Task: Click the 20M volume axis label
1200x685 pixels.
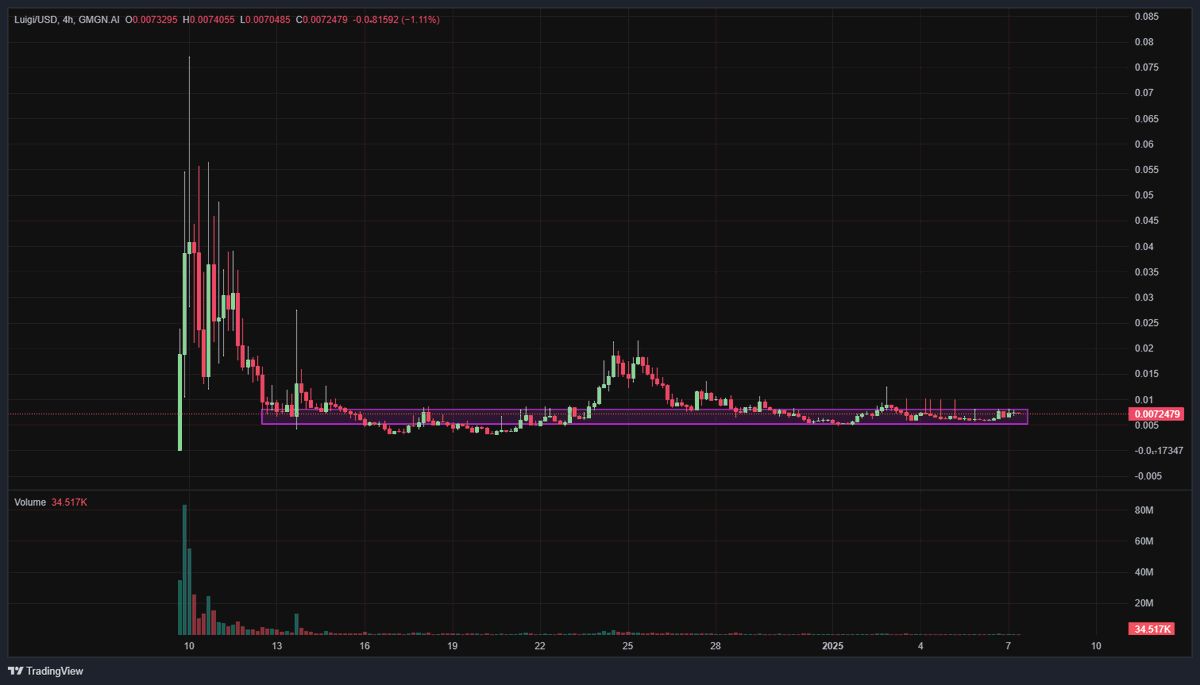Action: [1144, 604]
